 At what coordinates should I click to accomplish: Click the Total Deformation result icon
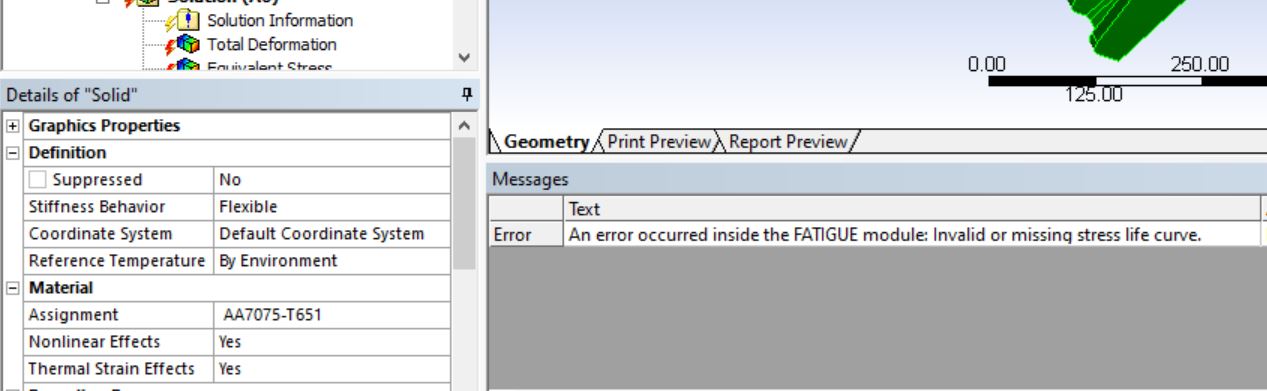point(188,45)
